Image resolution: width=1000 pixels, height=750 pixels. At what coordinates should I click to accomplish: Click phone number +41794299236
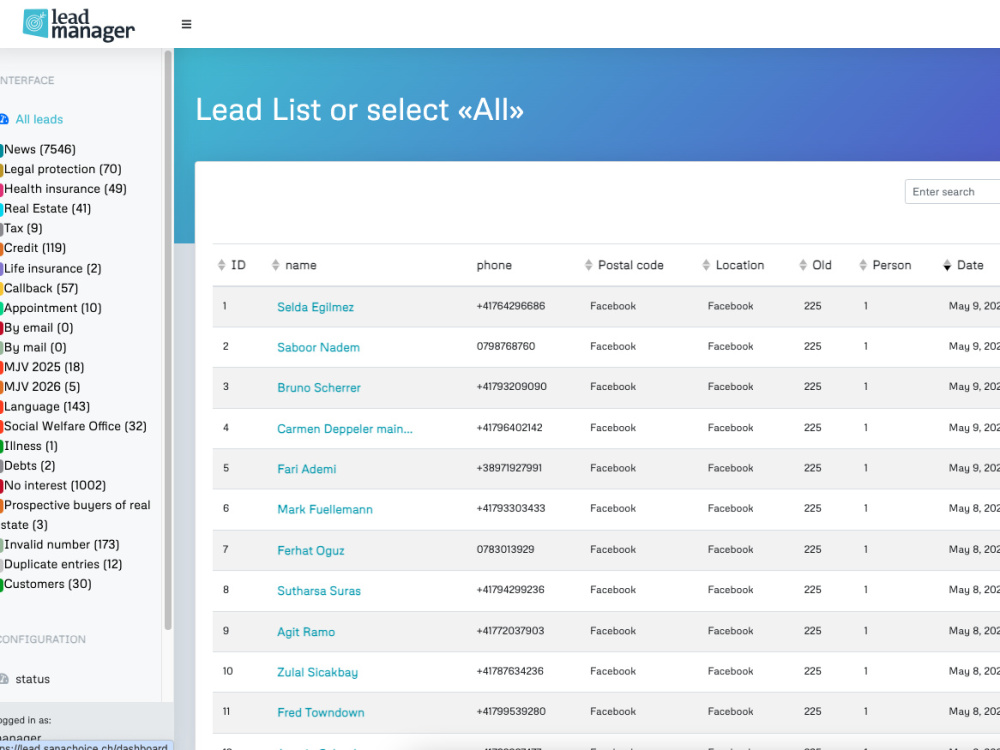[510, 590]
